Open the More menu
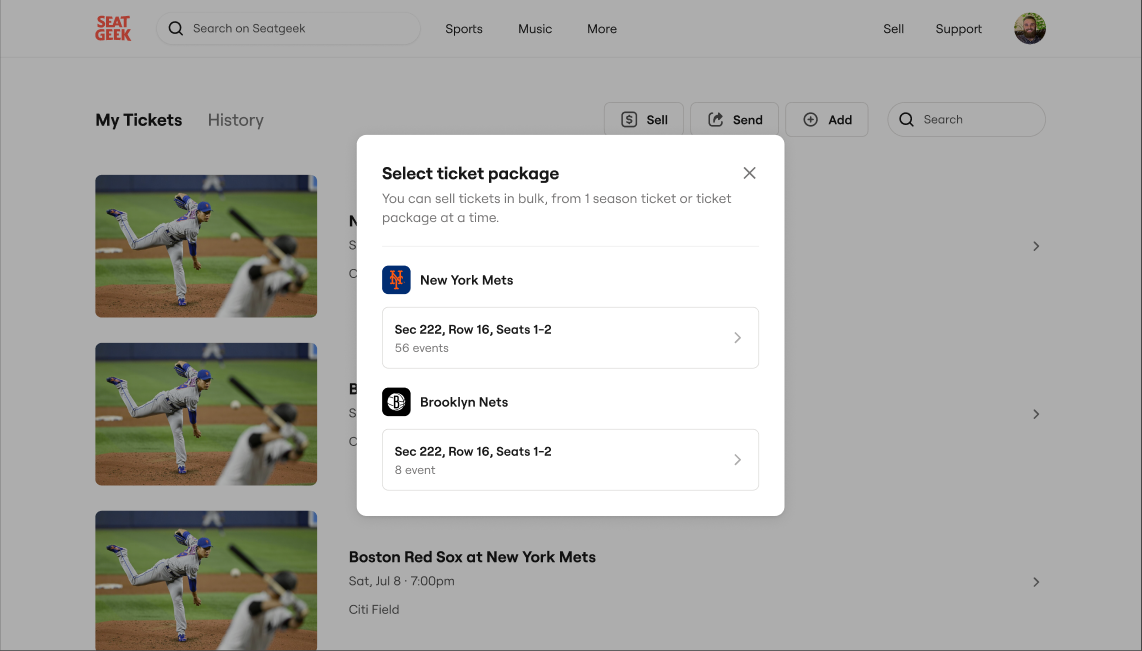The image size is (1142, 651). [602, 28]
